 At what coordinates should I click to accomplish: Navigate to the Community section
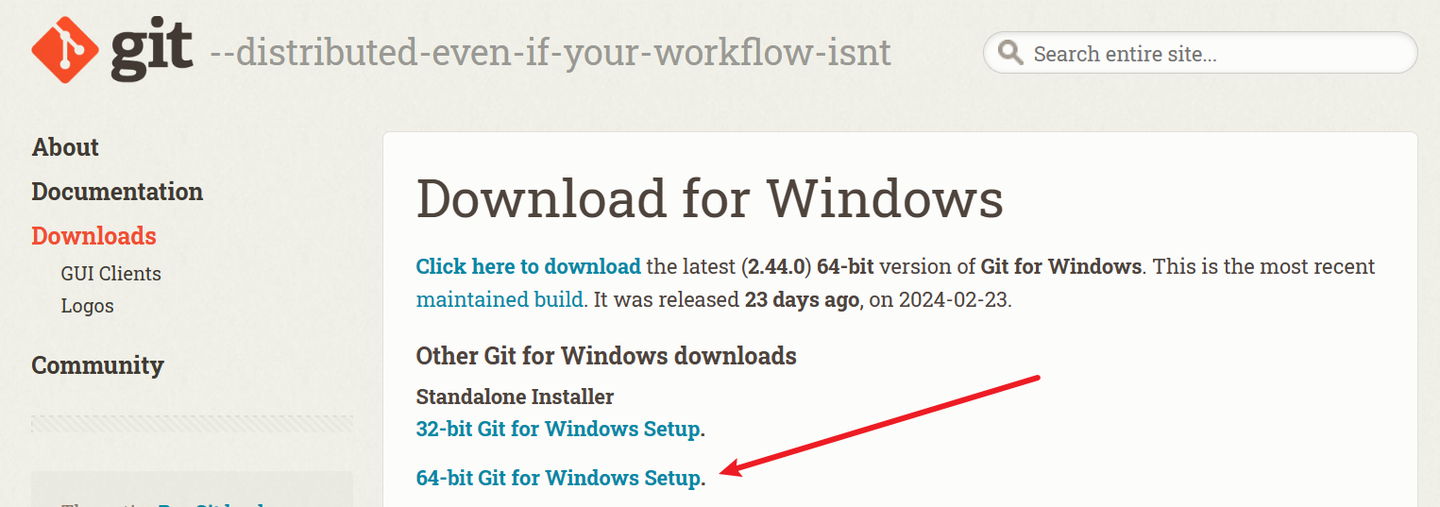[97, 365]
